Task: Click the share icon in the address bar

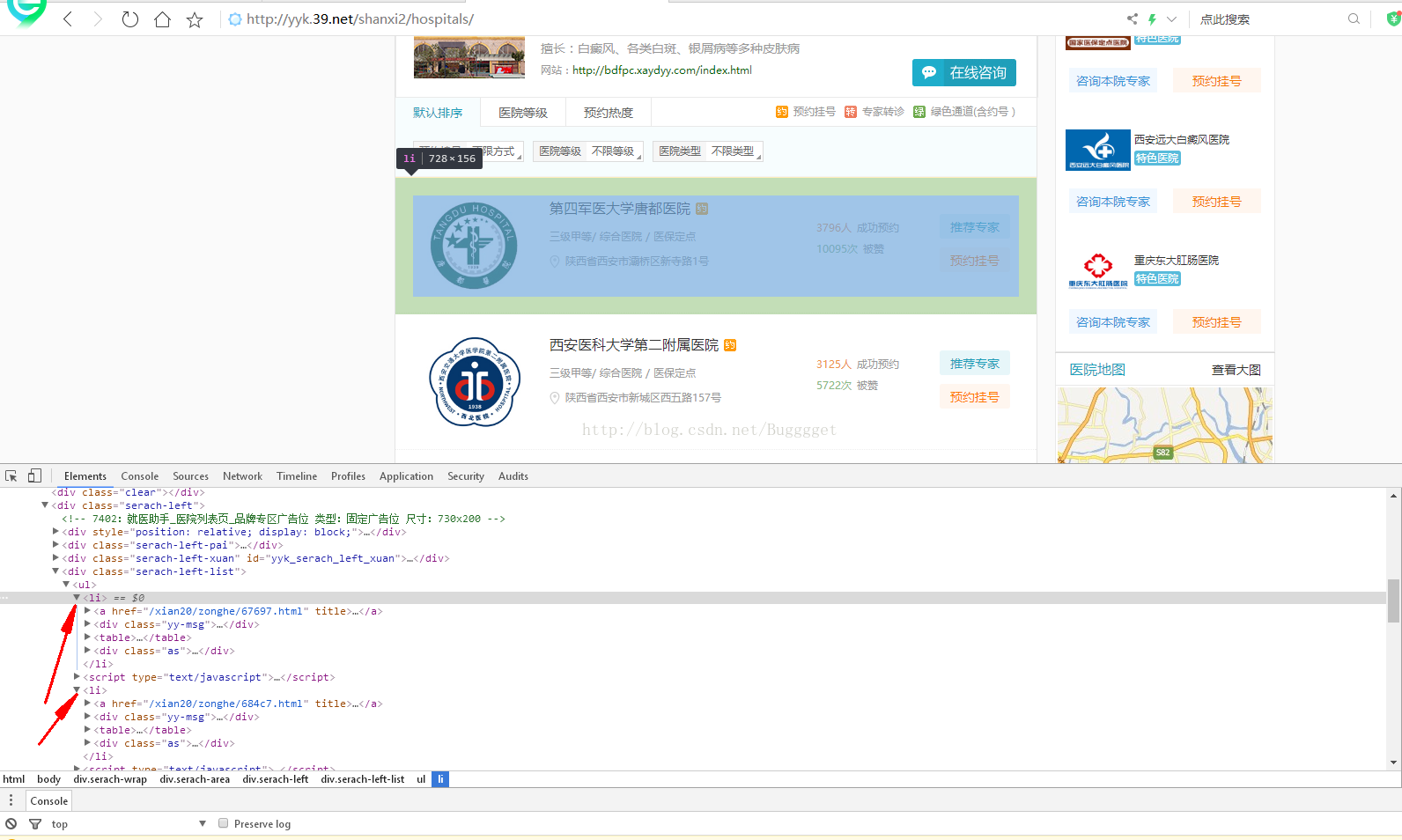Action: (x=1132, y=18)
